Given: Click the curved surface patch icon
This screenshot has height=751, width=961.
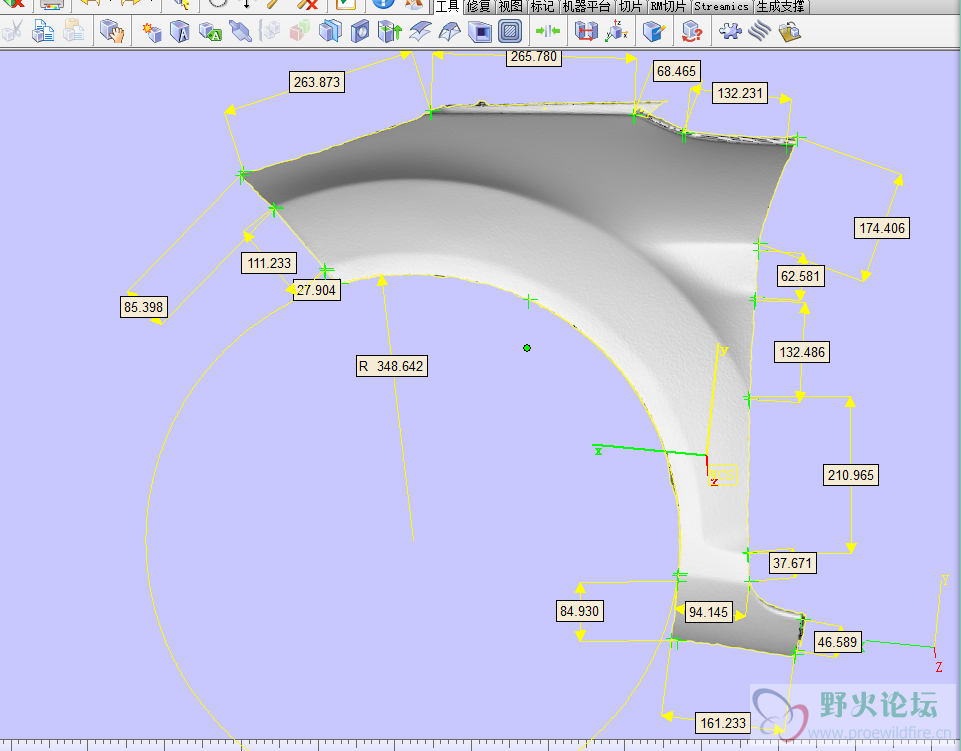Looking at the screenshot, I should [450, 31].
